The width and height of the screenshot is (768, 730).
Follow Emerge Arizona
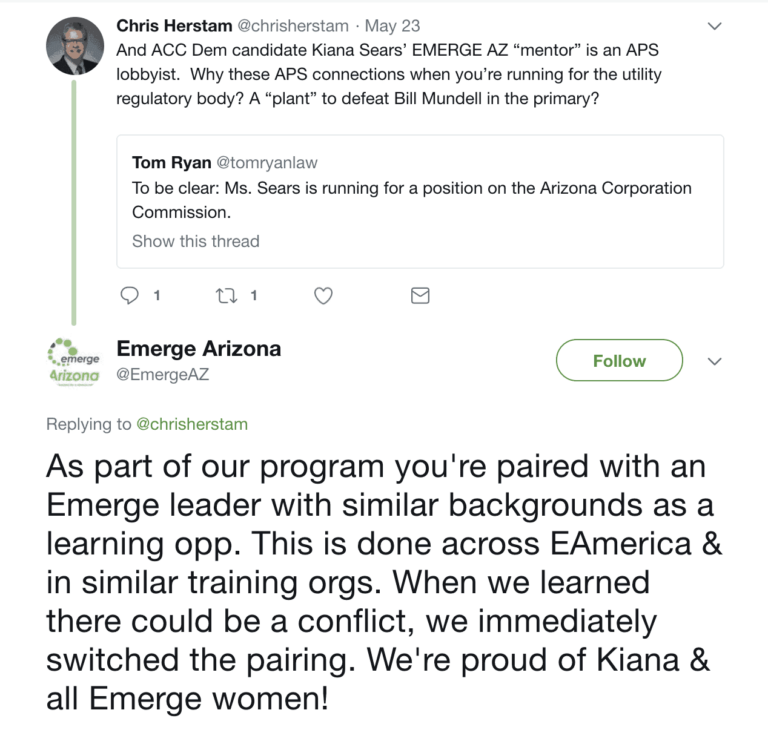pyautogui.click(x=619, y=360)
